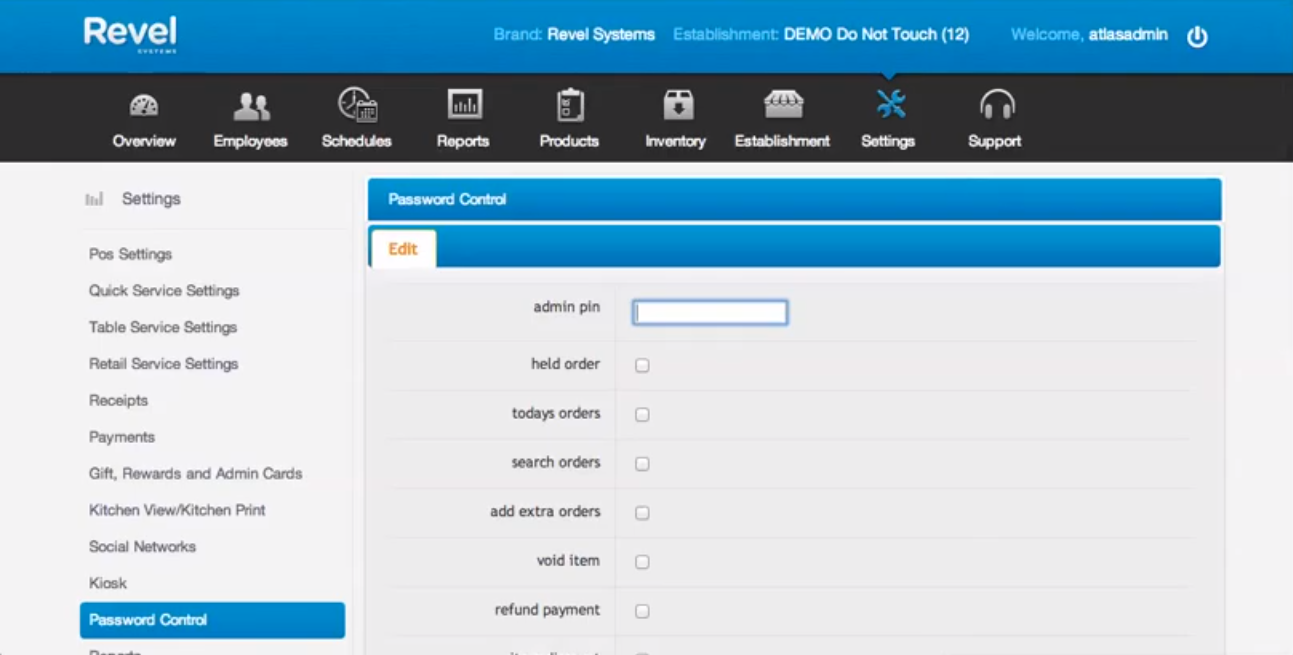
Task: Click inside the admin pin field
Action: click(x=709, y=312)
